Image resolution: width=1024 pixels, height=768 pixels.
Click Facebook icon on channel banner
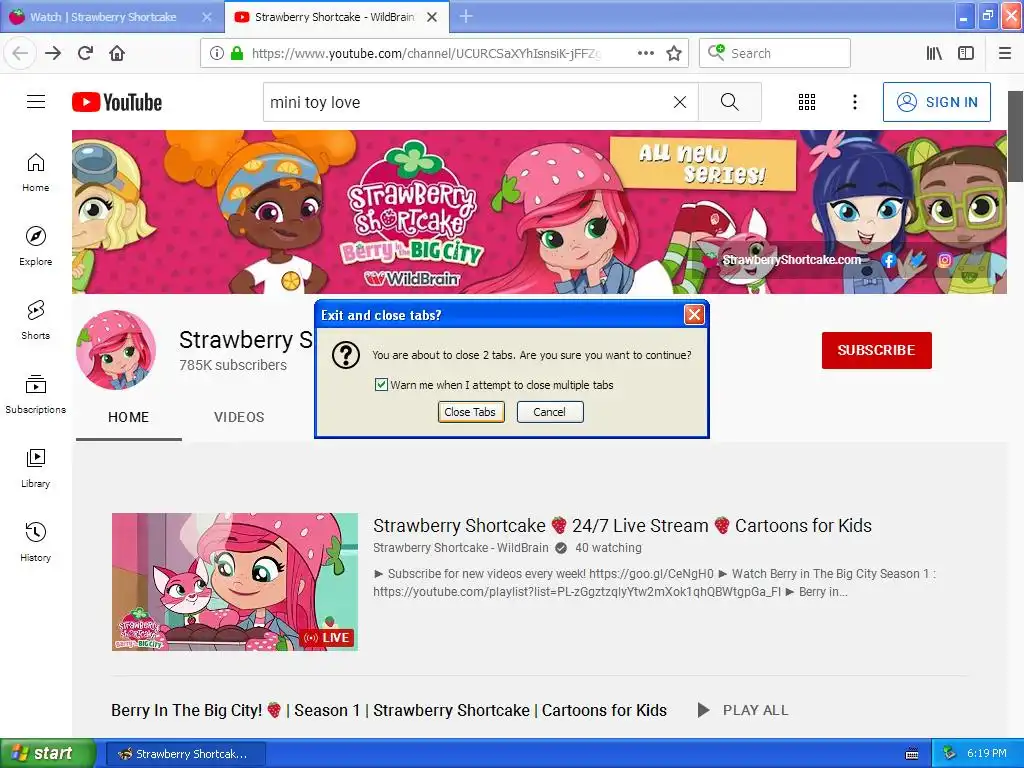888,260
